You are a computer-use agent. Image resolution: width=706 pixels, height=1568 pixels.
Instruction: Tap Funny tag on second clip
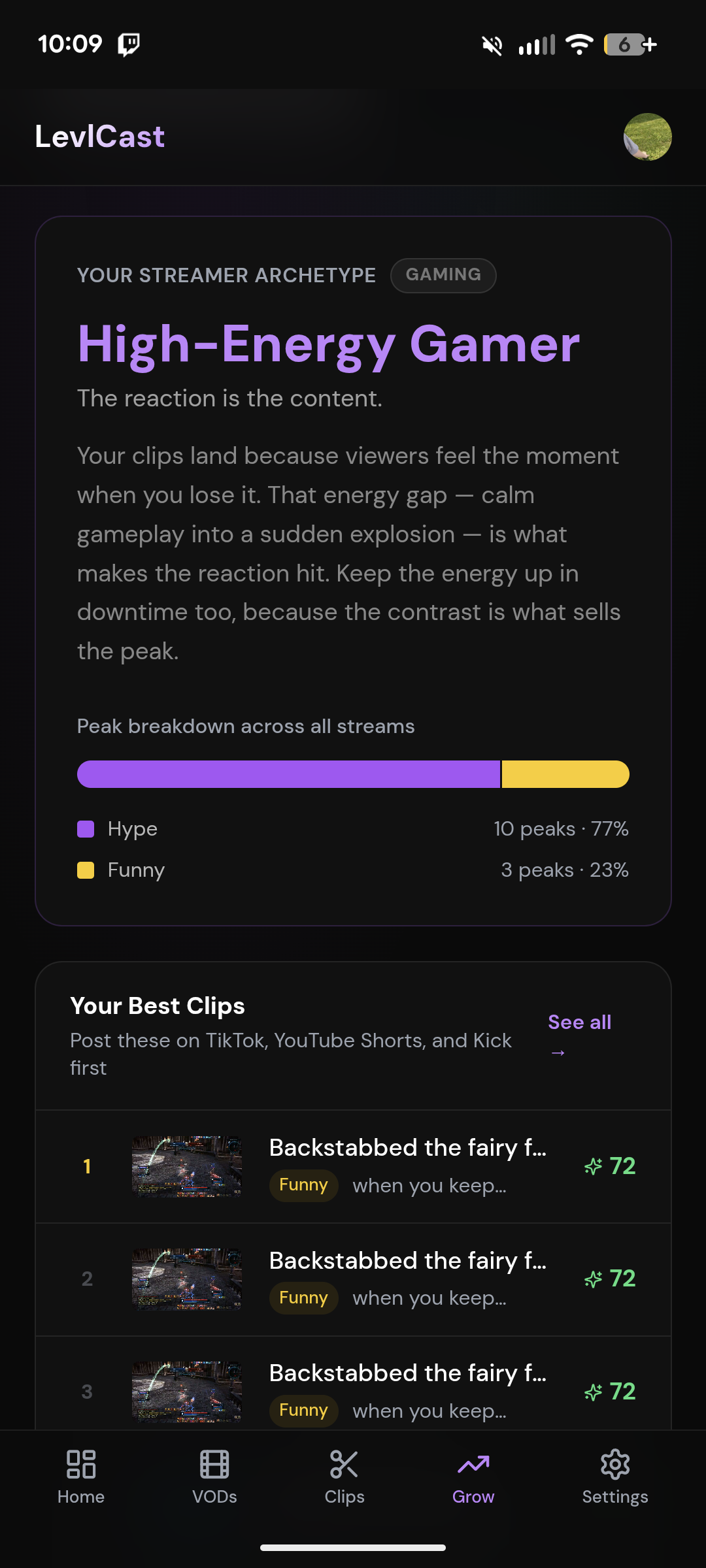(303, 1298)
